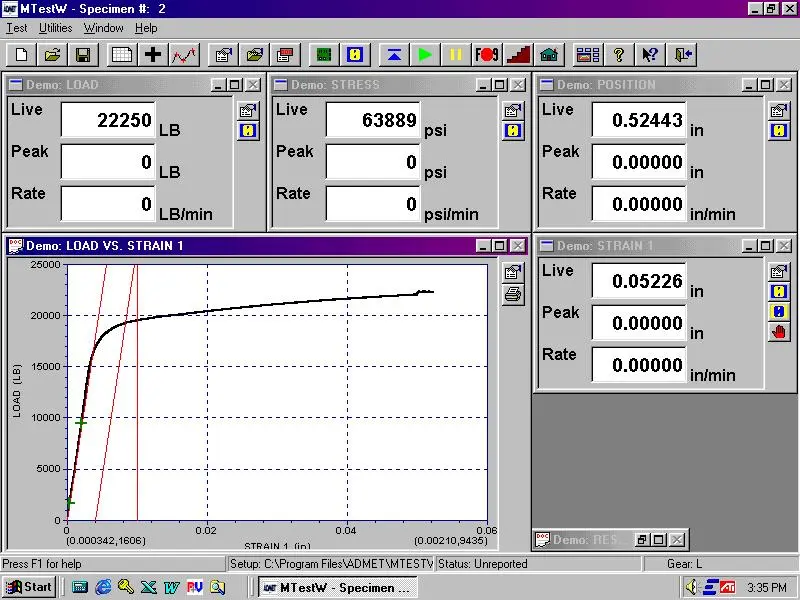800x600 pixels.
Task: Click the STRESS Live value 63889
Action: click(x=373, y=120)
